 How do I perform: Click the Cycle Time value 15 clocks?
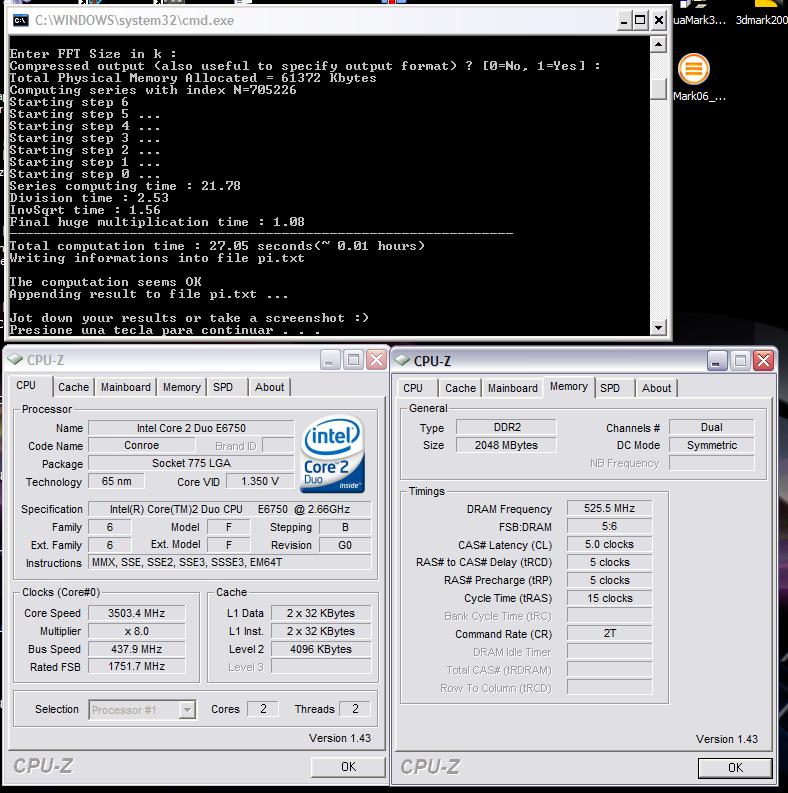point(609,598)
